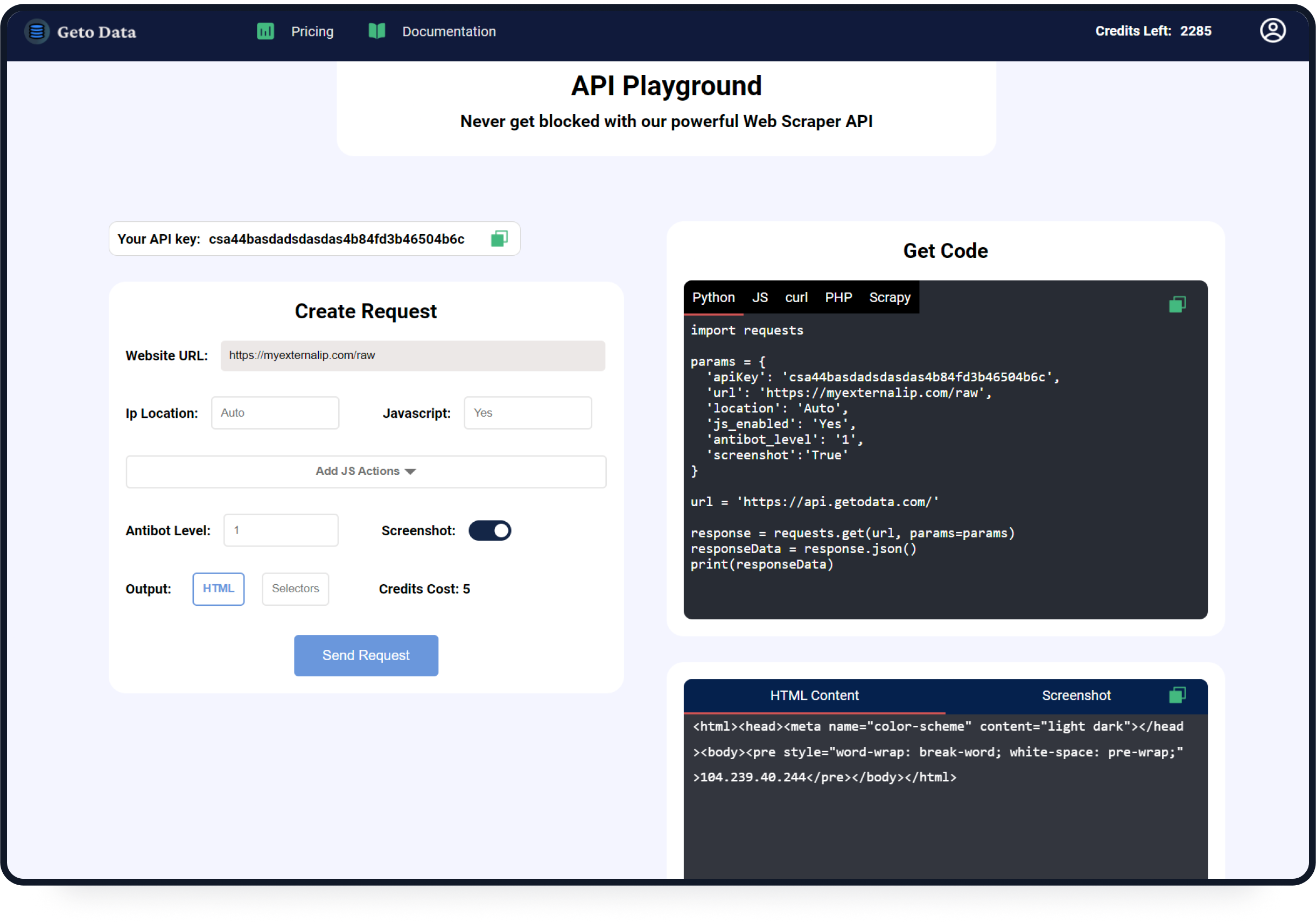1316x924 pixels.
Task: Switch to the Python code tab
Action: pyautogui.click(x=713, y=297)
